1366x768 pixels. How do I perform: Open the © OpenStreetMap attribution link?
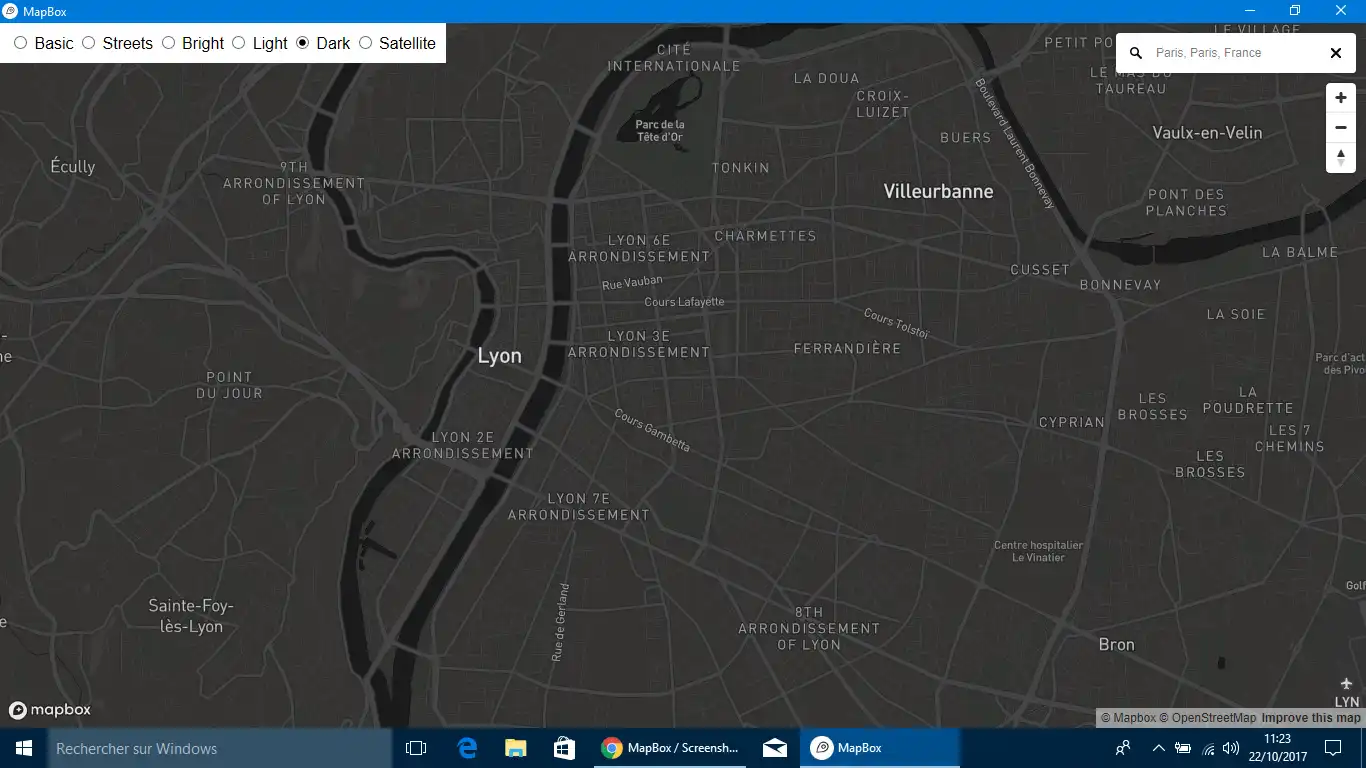(x=1207, y=718)
